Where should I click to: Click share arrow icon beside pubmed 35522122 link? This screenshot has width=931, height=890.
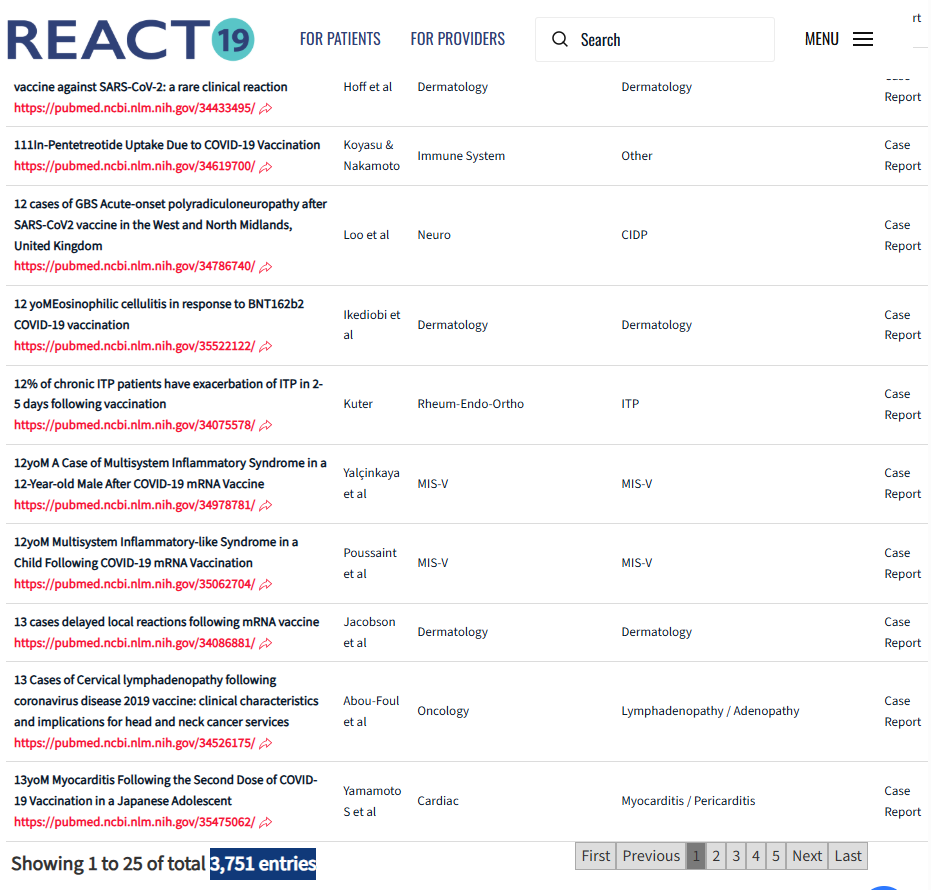tap(266, 347)
